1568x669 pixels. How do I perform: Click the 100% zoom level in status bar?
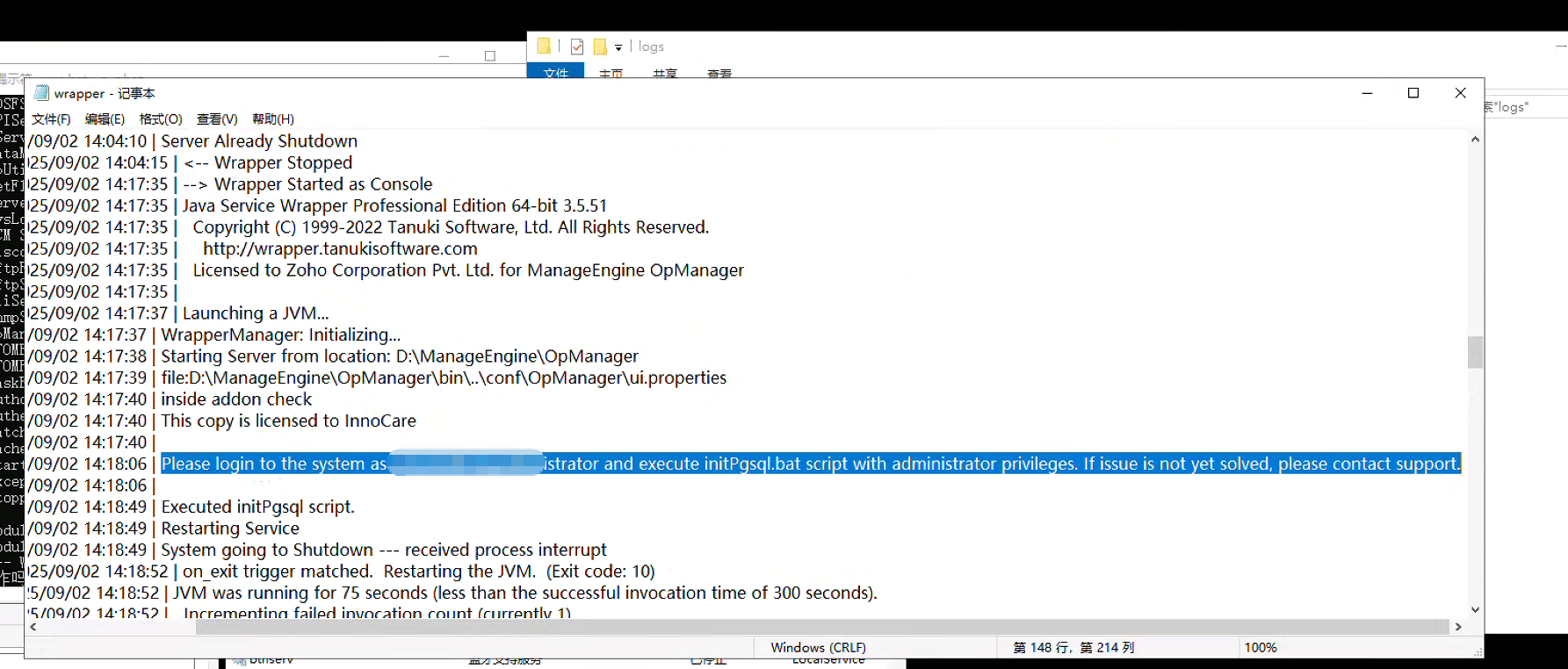coord(1261,647)
